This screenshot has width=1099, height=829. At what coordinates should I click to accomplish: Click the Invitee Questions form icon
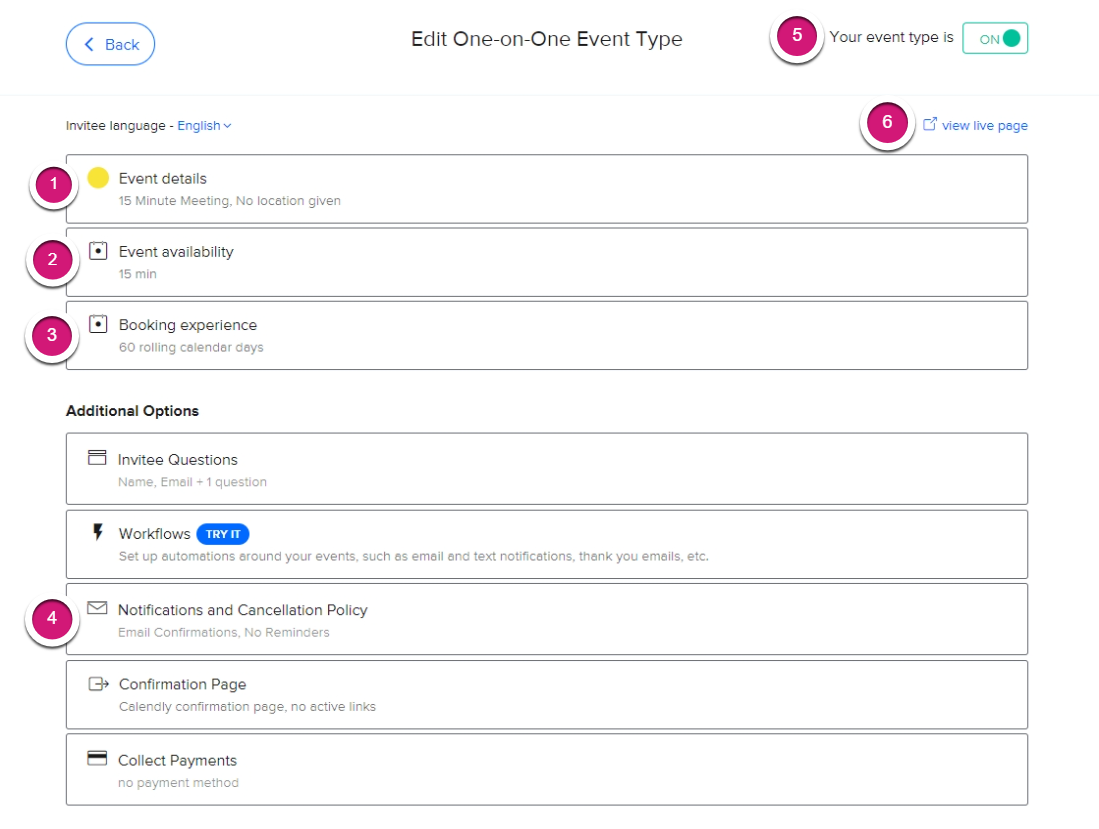point(97,458)
